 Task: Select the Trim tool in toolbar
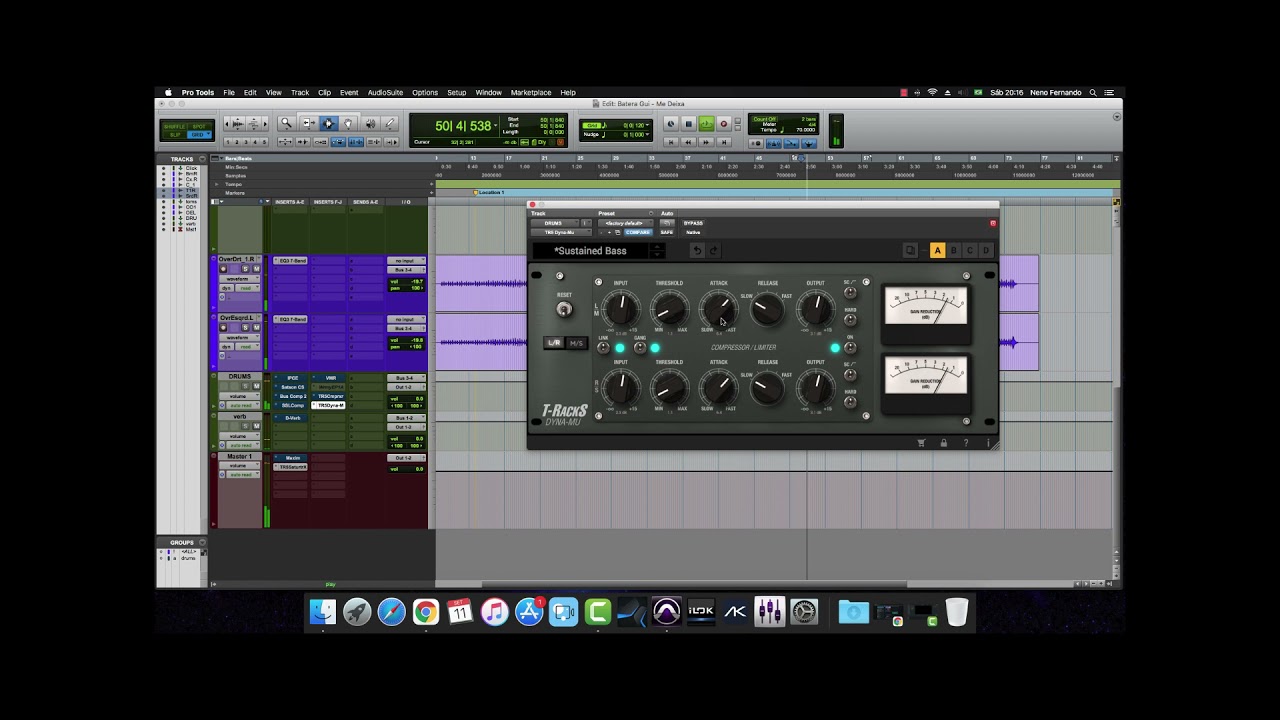pyautogui.click(x=307, y=124)
